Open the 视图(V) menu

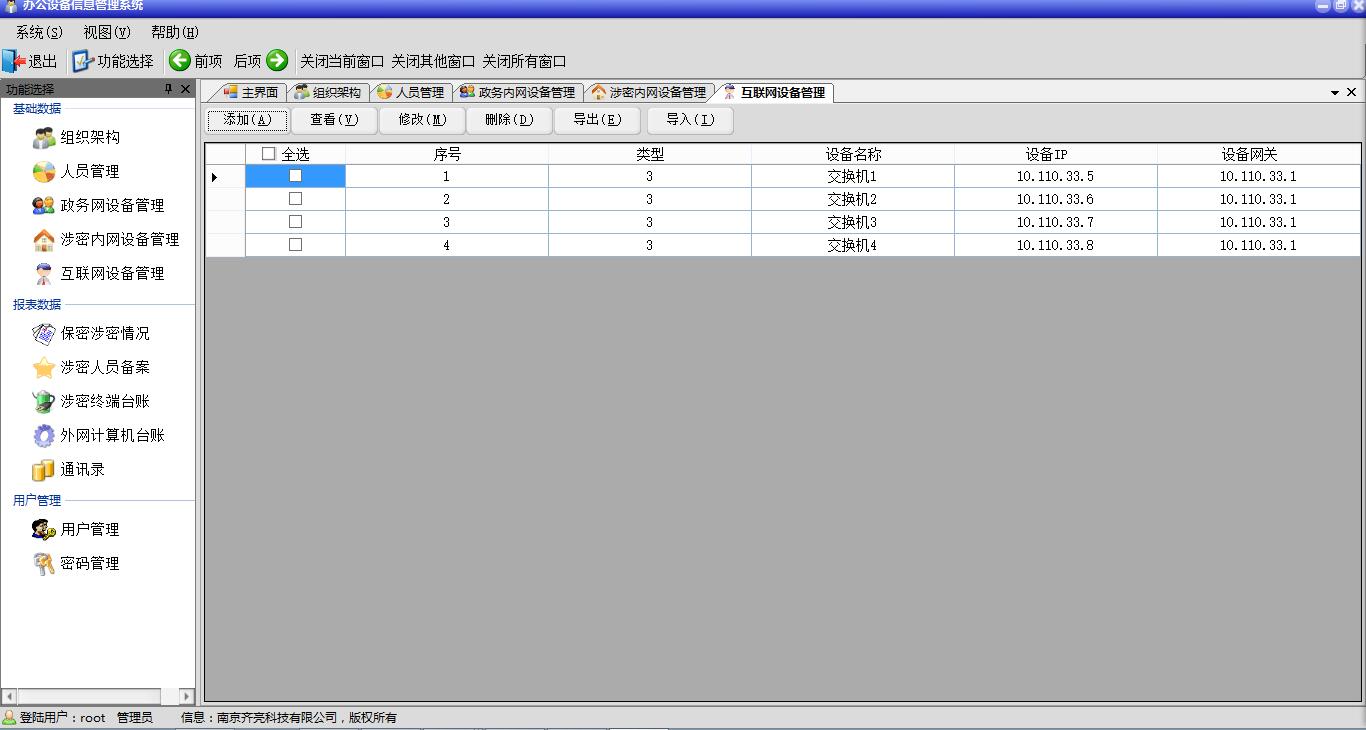click(x=107, y=32)
